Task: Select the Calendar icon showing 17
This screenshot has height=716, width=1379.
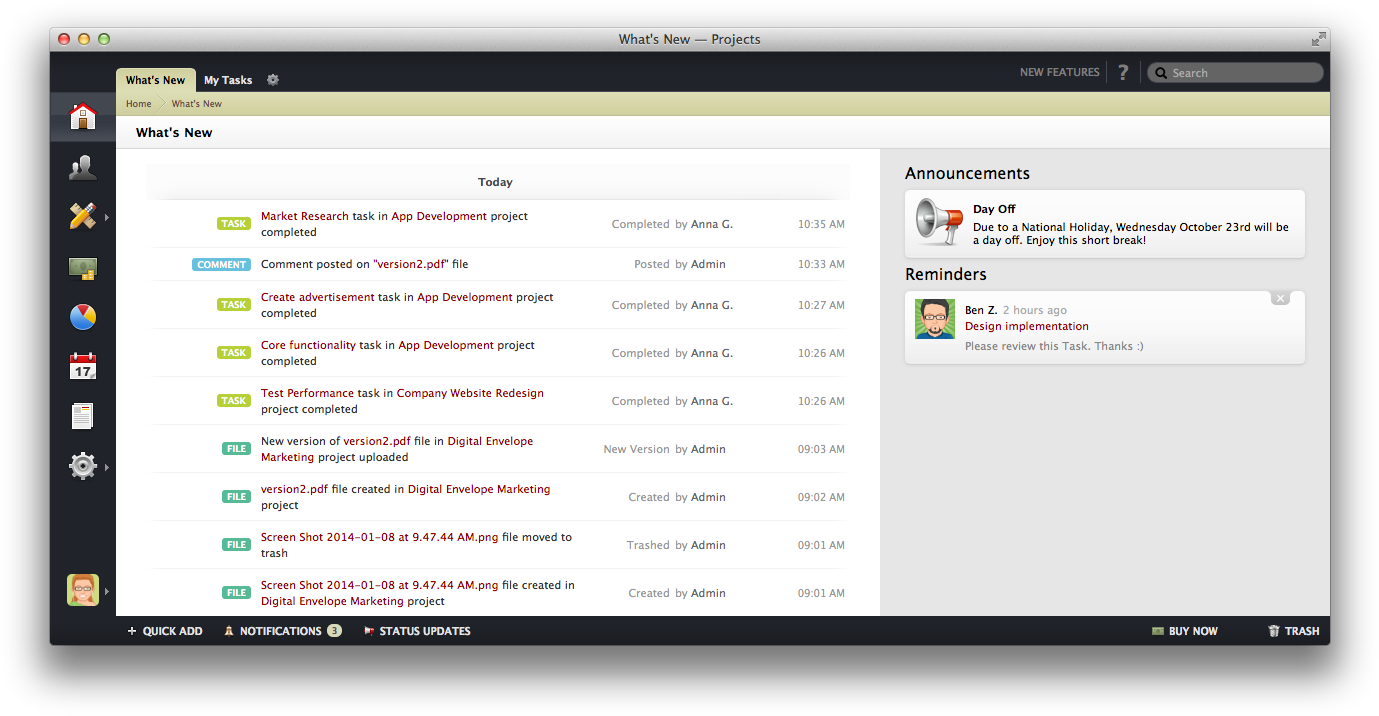Action: click(82, 366)
